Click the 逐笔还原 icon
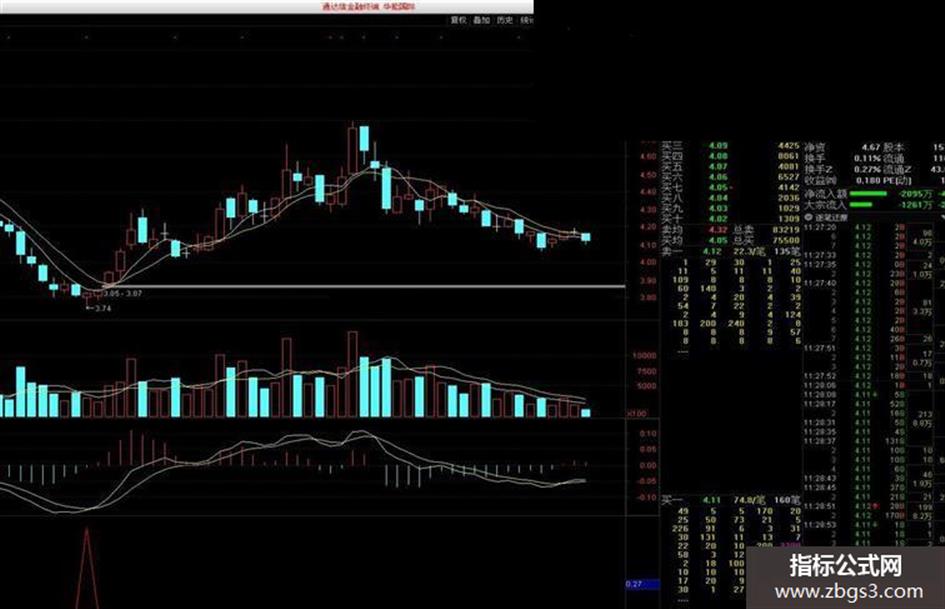Image resolution: width=945 pixels, height=609 pixels. point(809,217)
